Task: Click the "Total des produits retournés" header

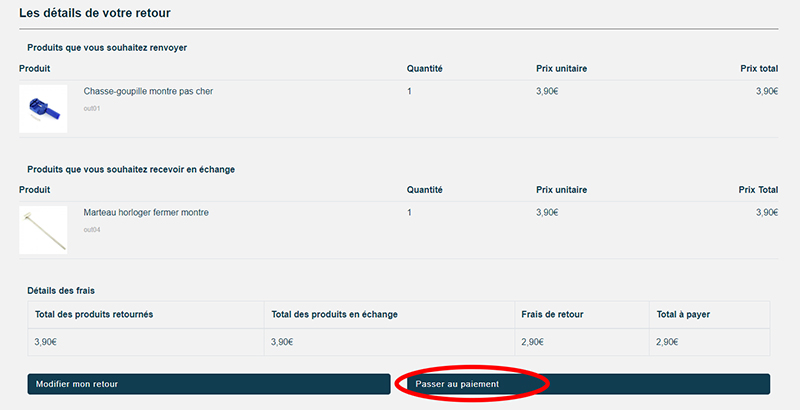Action: pos(94,315)
